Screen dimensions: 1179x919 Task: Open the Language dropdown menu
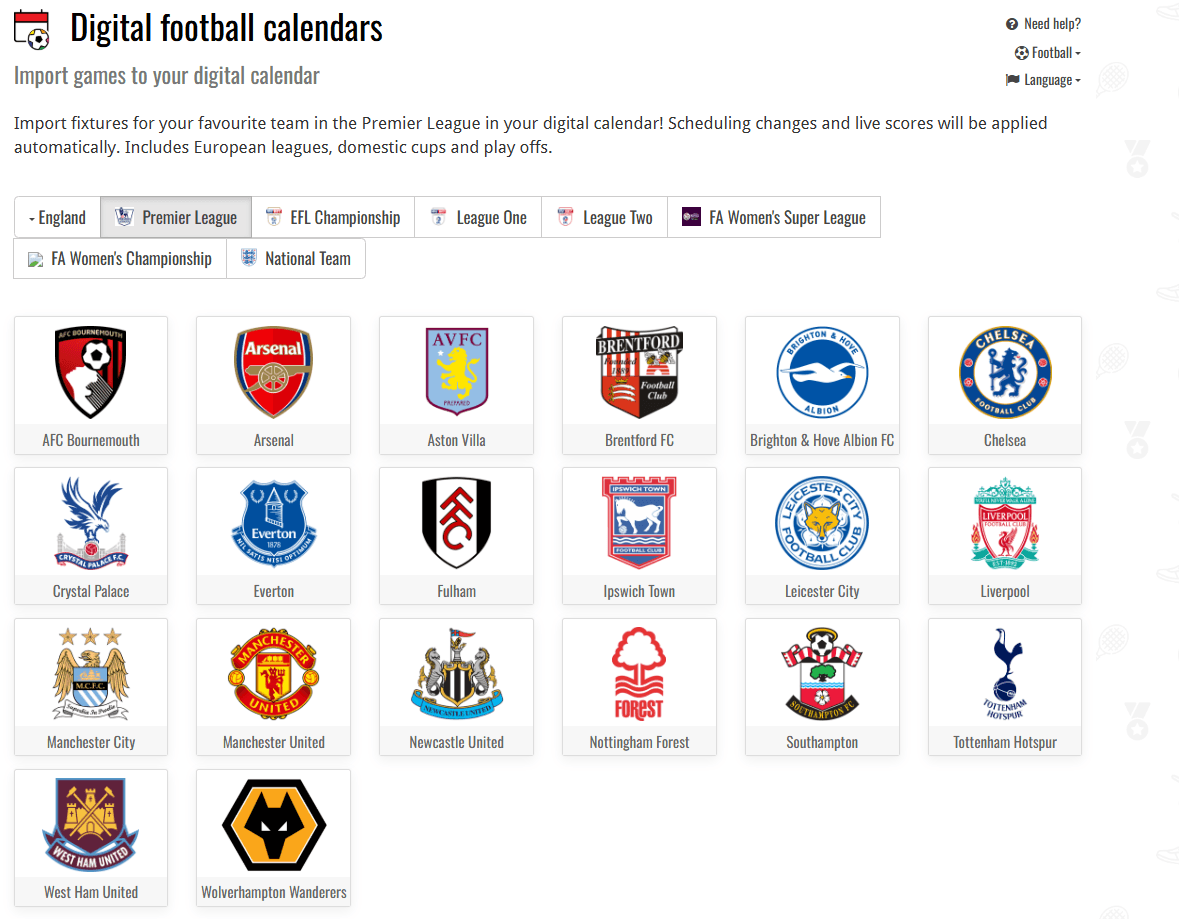click(x=1043, y=80)
